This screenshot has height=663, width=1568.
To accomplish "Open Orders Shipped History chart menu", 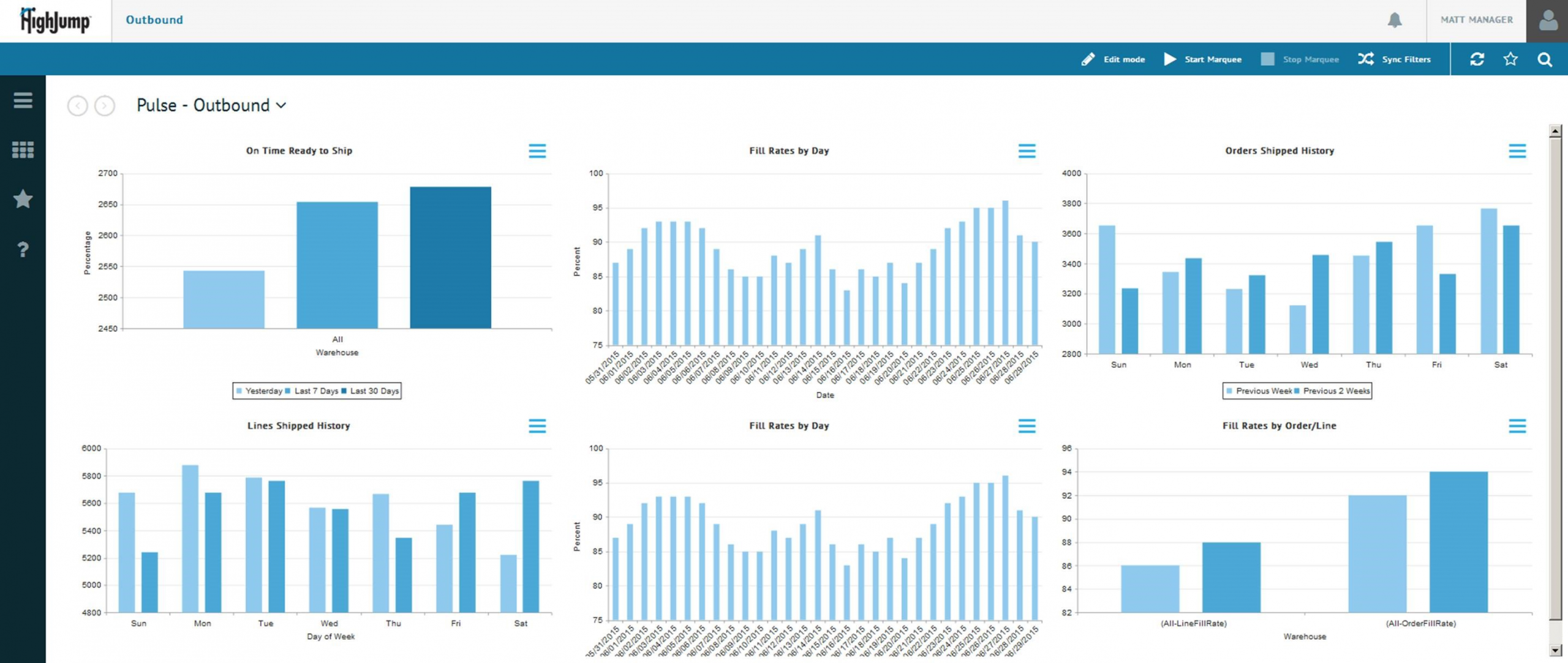I will click(x=1517, y=151).
